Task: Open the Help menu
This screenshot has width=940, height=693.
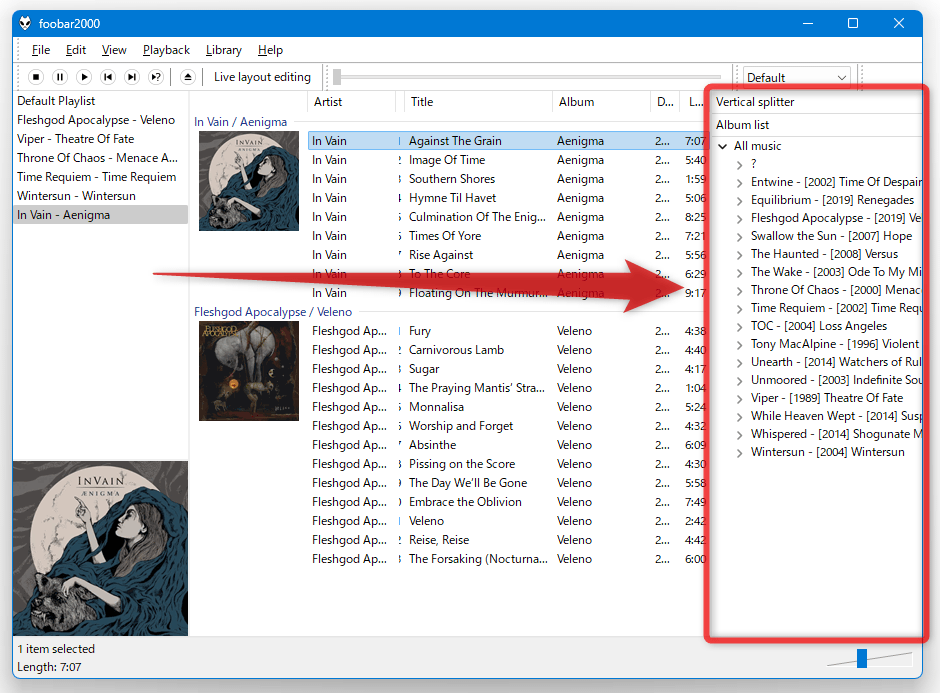Action: pos(270,50)
